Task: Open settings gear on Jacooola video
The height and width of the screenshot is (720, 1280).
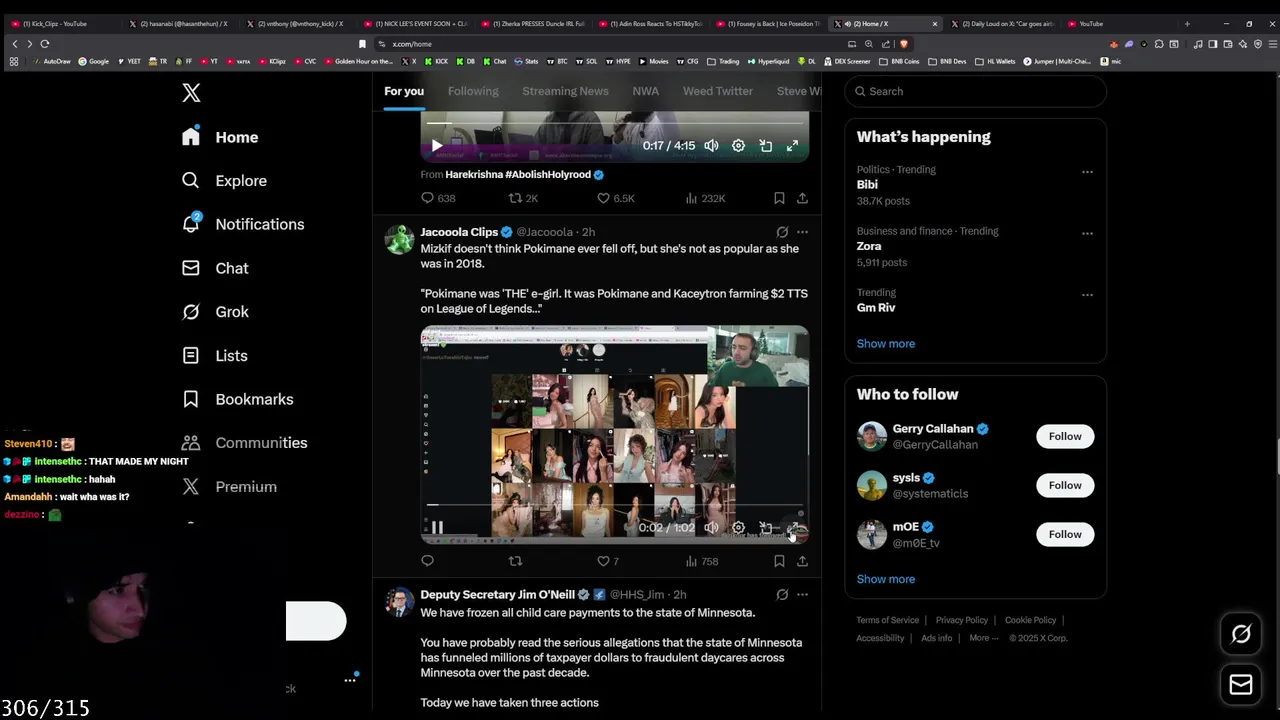Action: (738, 528)
